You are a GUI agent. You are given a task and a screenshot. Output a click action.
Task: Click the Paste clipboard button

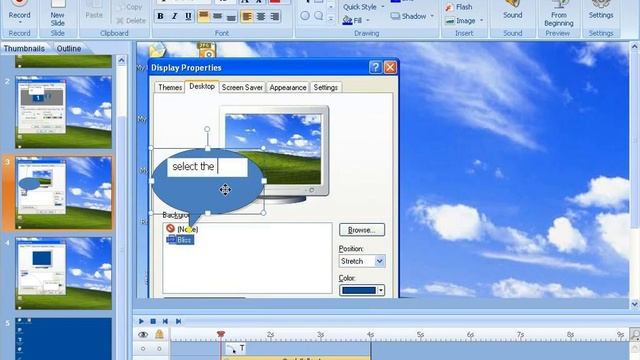(94, 11)
